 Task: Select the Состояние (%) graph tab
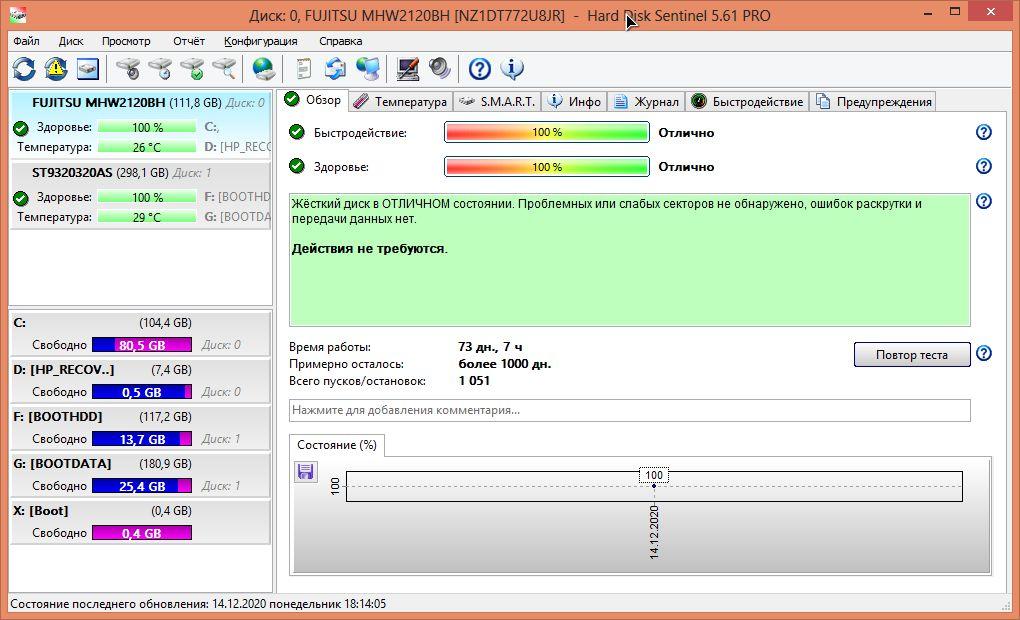coord(336,445)
